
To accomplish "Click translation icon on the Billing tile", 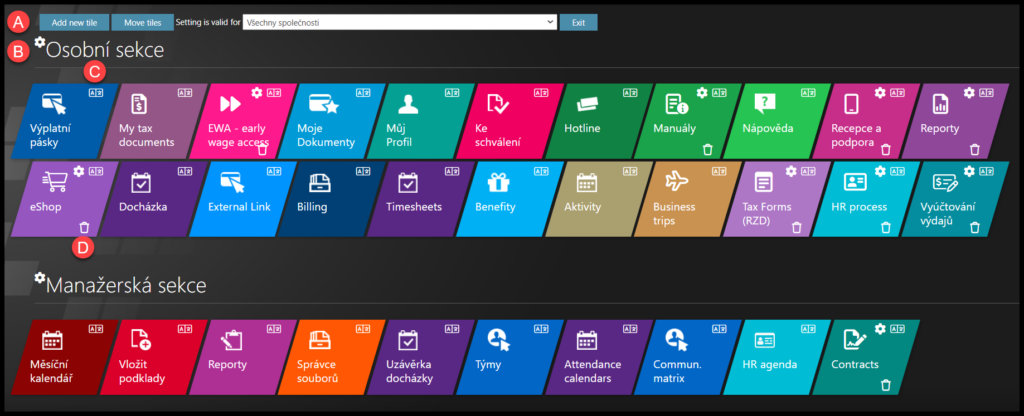I will point(360,171).
